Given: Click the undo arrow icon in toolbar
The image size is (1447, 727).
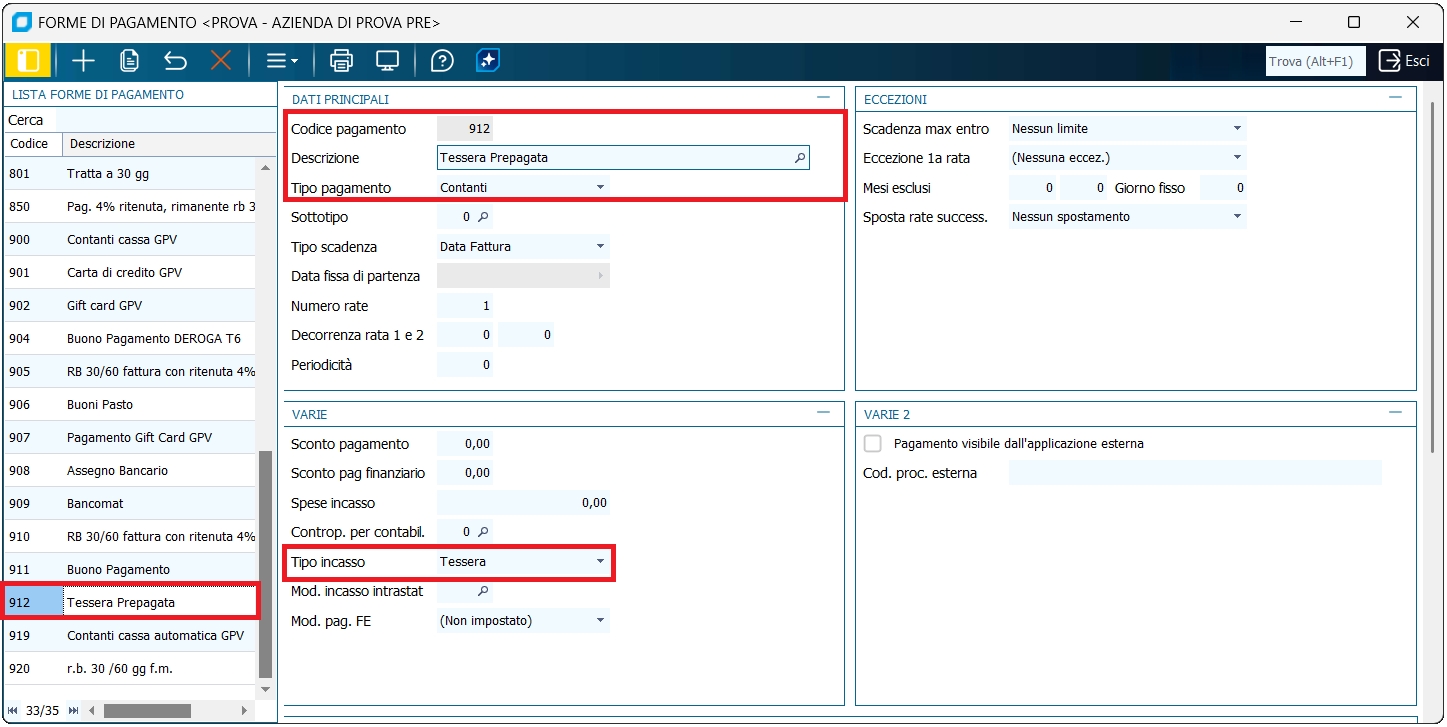Looking at the screenshot, I should click(x=175, y=61).
